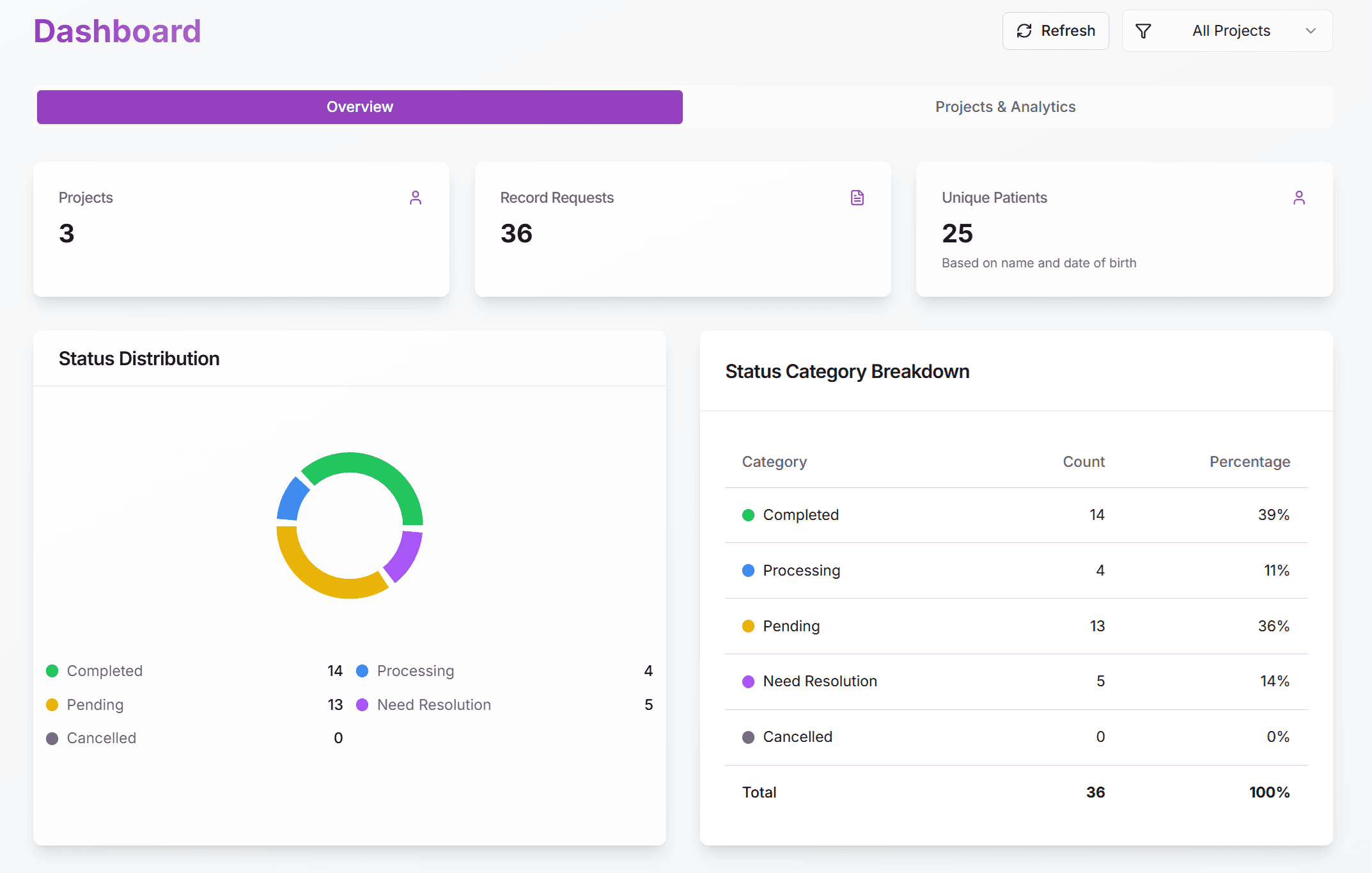1372x873 pixels.
Task: Click the document icon on Record Requests card
Action: point(857,197)
